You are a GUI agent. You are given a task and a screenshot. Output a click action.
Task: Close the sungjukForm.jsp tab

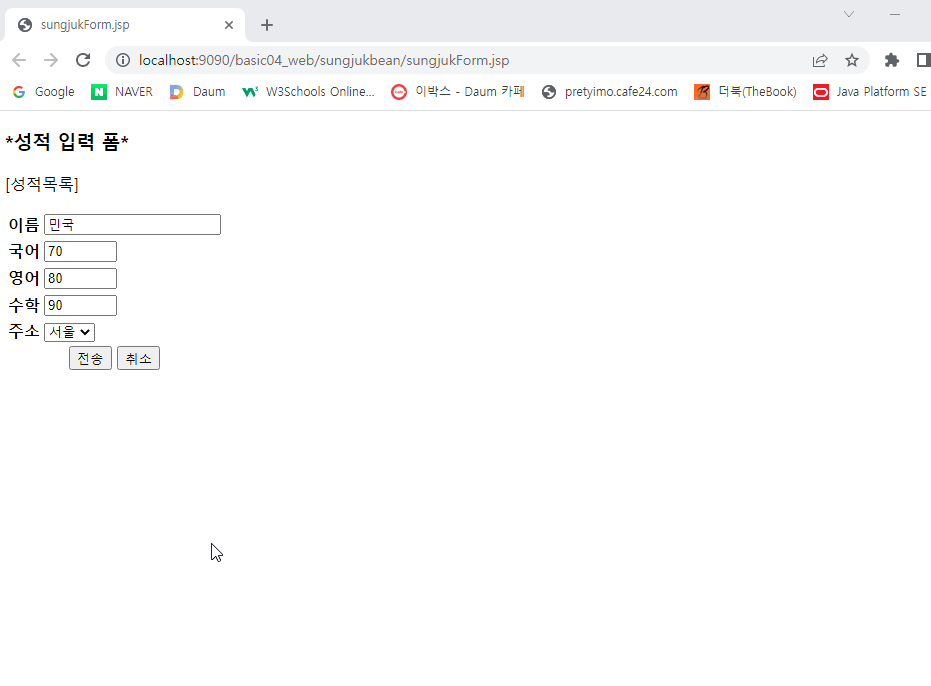pos(229,25)
